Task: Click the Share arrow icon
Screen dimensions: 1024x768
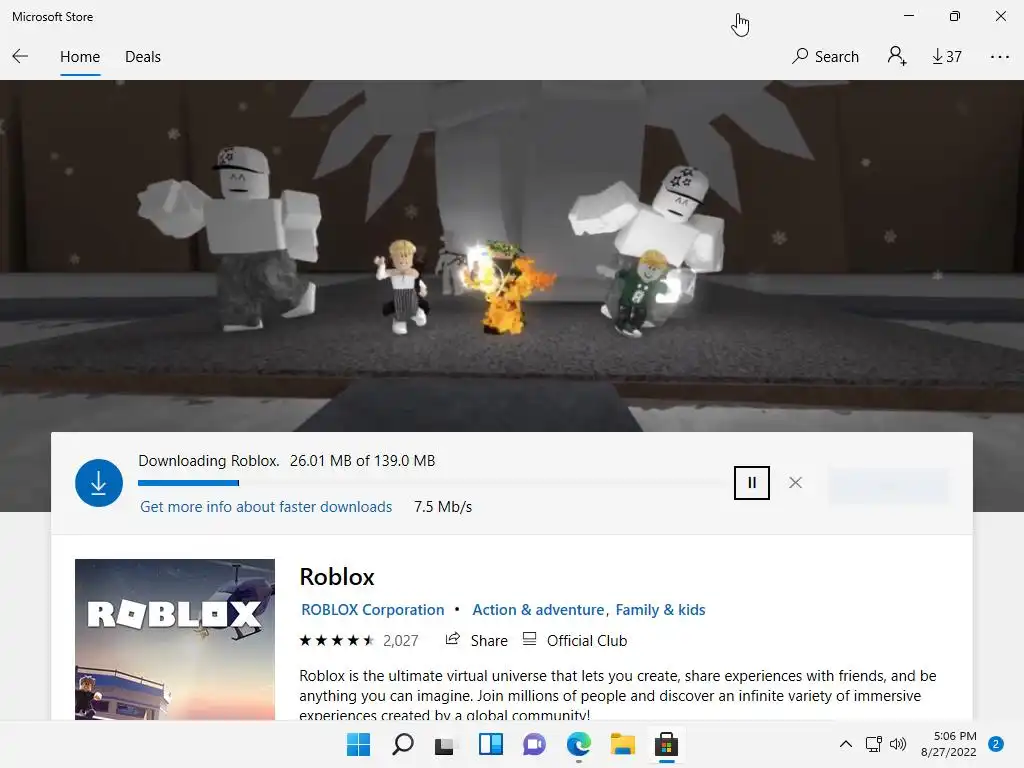Action: click(x=453, y=639)
